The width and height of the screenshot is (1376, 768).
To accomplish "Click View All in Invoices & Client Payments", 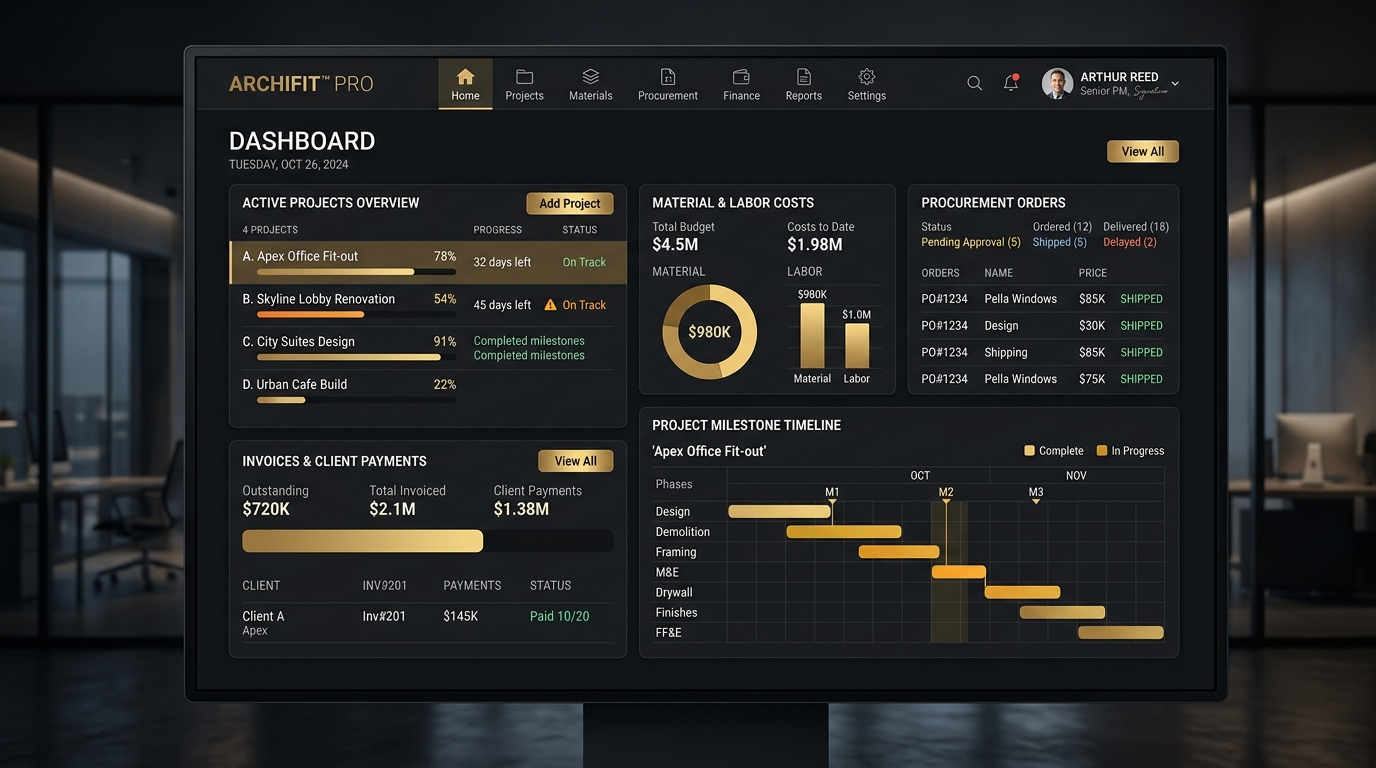I will (x=575, y=461).
